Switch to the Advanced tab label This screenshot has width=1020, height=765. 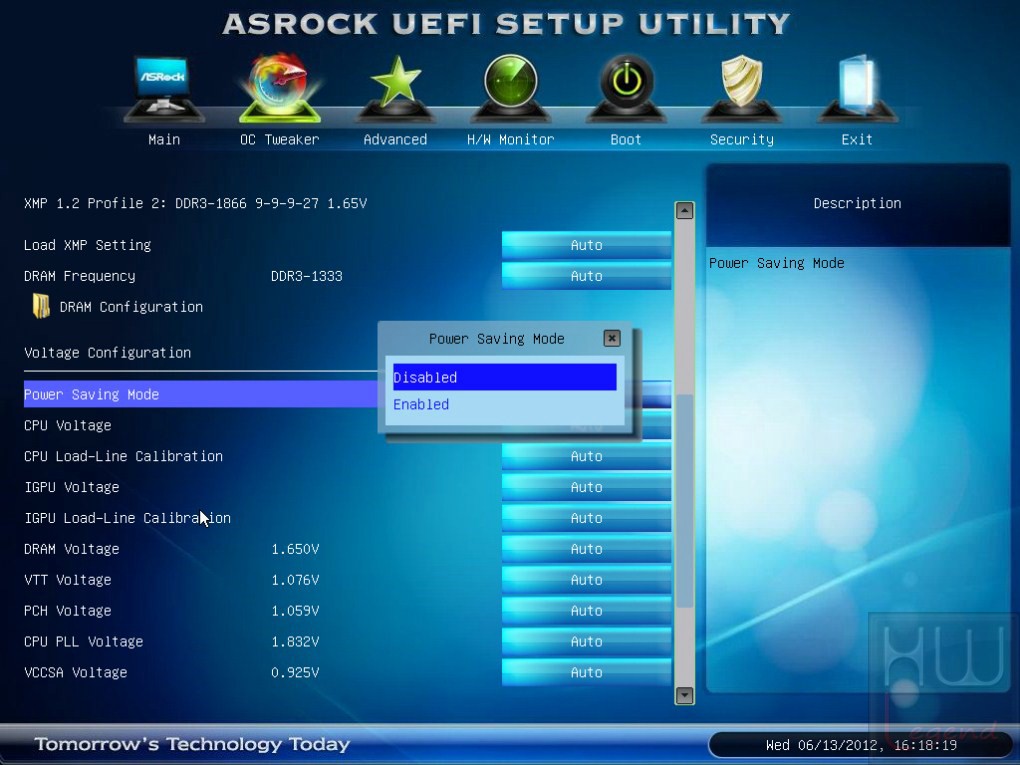pyautogui.click(x=396, y=139)
